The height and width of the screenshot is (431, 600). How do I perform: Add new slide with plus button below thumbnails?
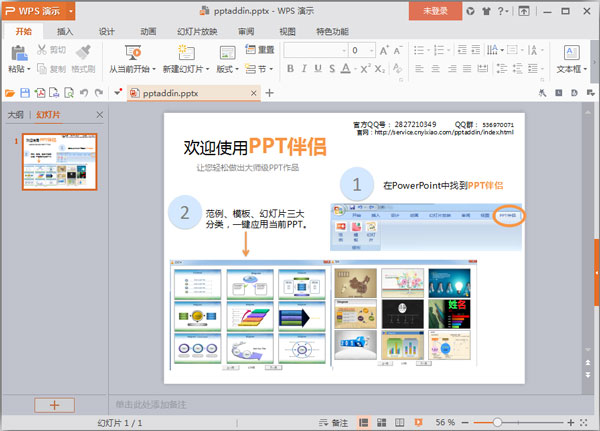click(54, 405)
